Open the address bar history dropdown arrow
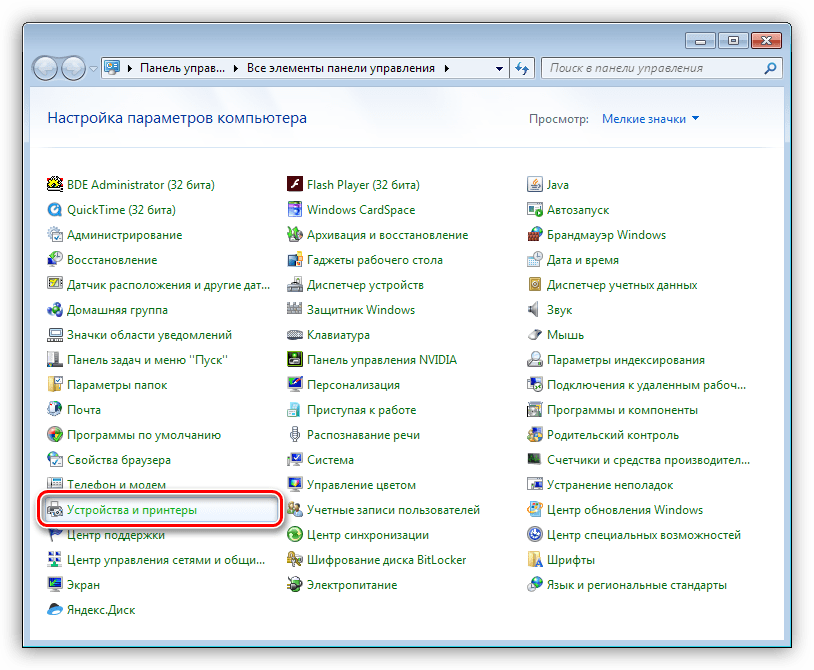 pos(500,68)
